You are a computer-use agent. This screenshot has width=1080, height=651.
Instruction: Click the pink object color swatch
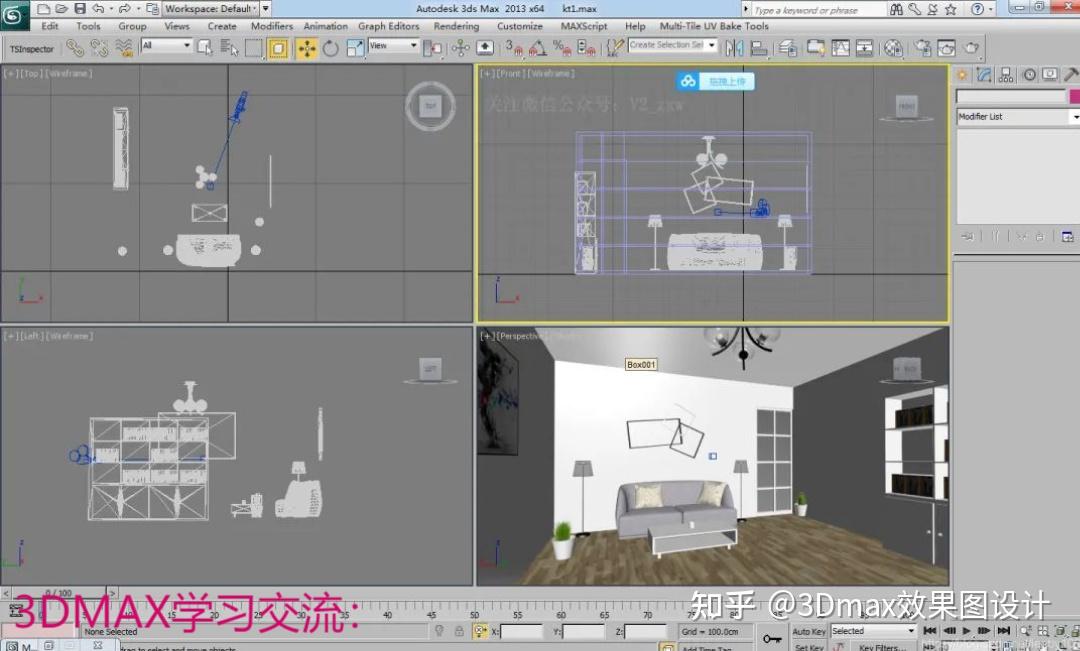(x=1074, y=95)
